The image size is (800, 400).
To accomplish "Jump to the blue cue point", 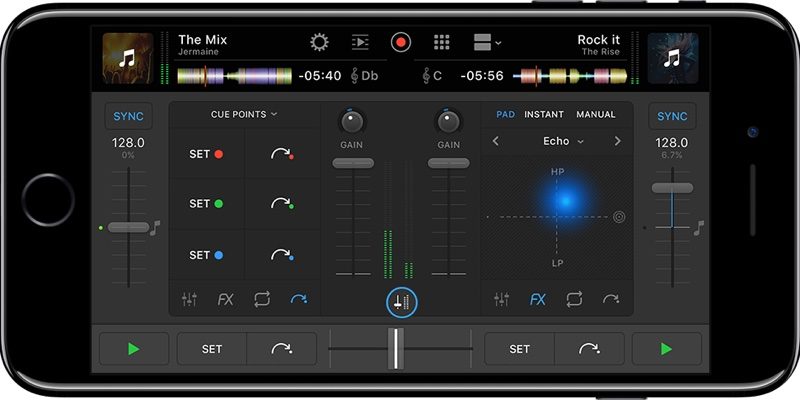I will (282, 255).
